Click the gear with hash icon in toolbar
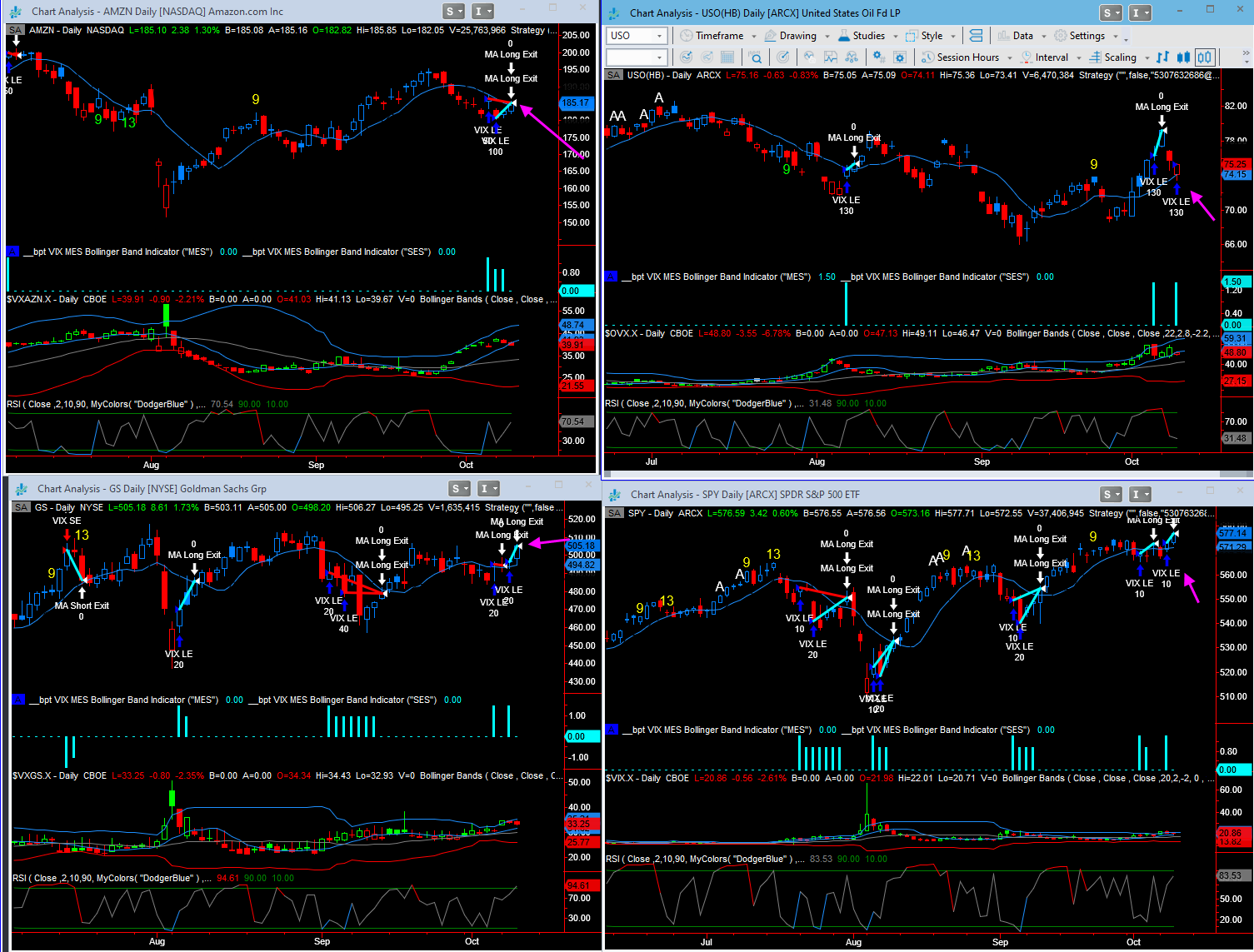Viewport: 1254px width, 952px height. [x=878, y=57]
